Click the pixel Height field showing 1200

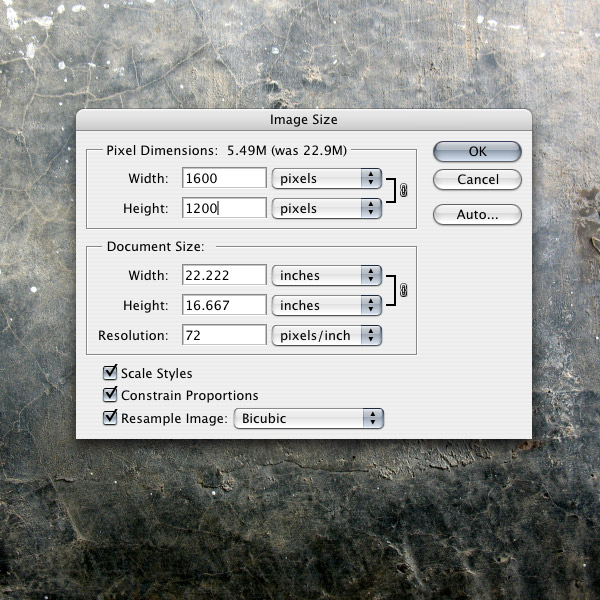coord(224,208)
